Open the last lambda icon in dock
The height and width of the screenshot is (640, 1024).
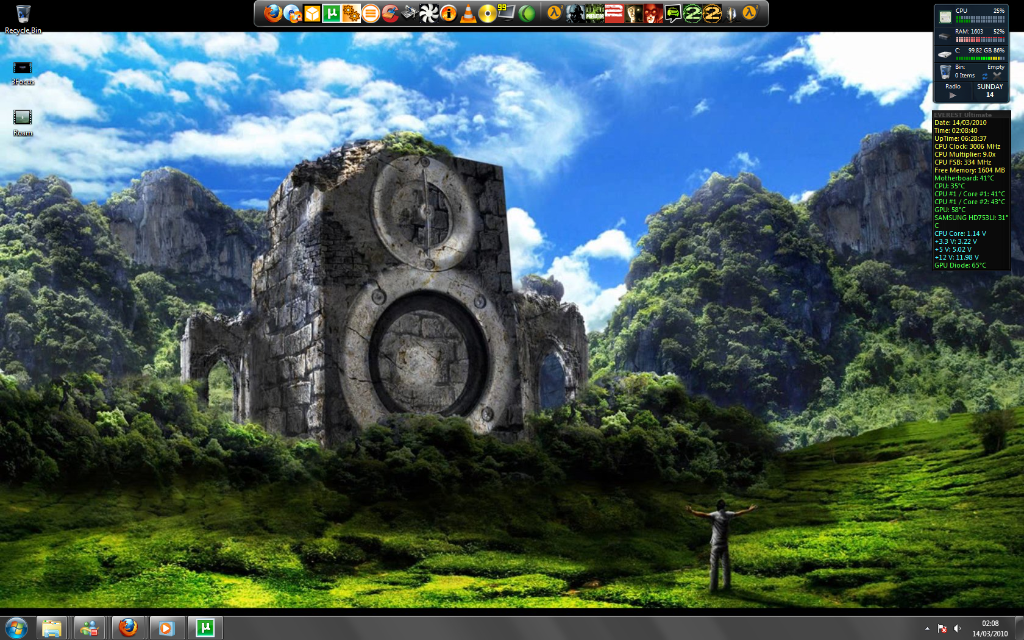pyautogui.click(x=751, y=12)
